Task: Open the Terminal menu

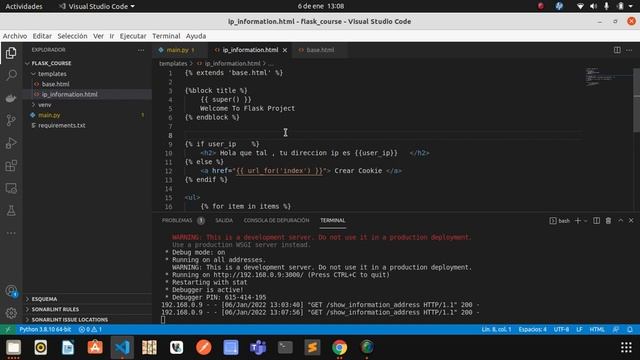Action: (x=166, y=36)
